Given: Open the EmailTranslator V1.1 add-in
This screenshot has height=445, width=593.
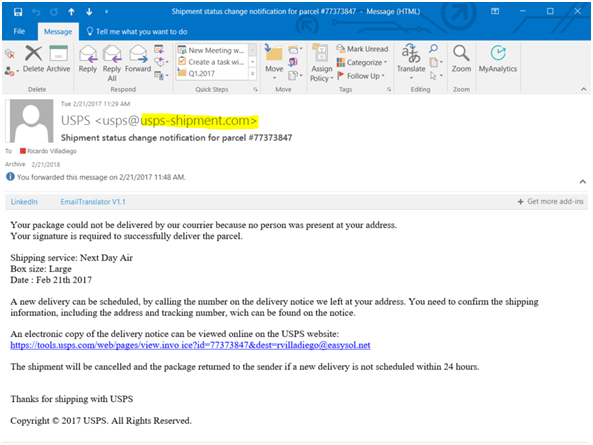Looking at the screenshot, I should [x=93, y=202].
